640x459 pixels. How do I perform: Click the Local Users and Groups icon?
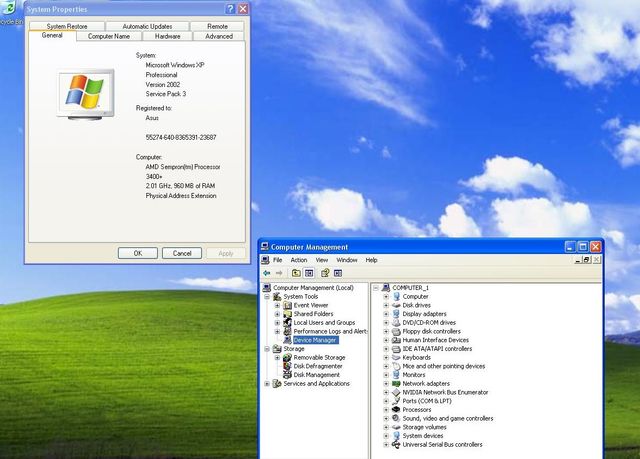pyautogui.click(x=287, y=322)
